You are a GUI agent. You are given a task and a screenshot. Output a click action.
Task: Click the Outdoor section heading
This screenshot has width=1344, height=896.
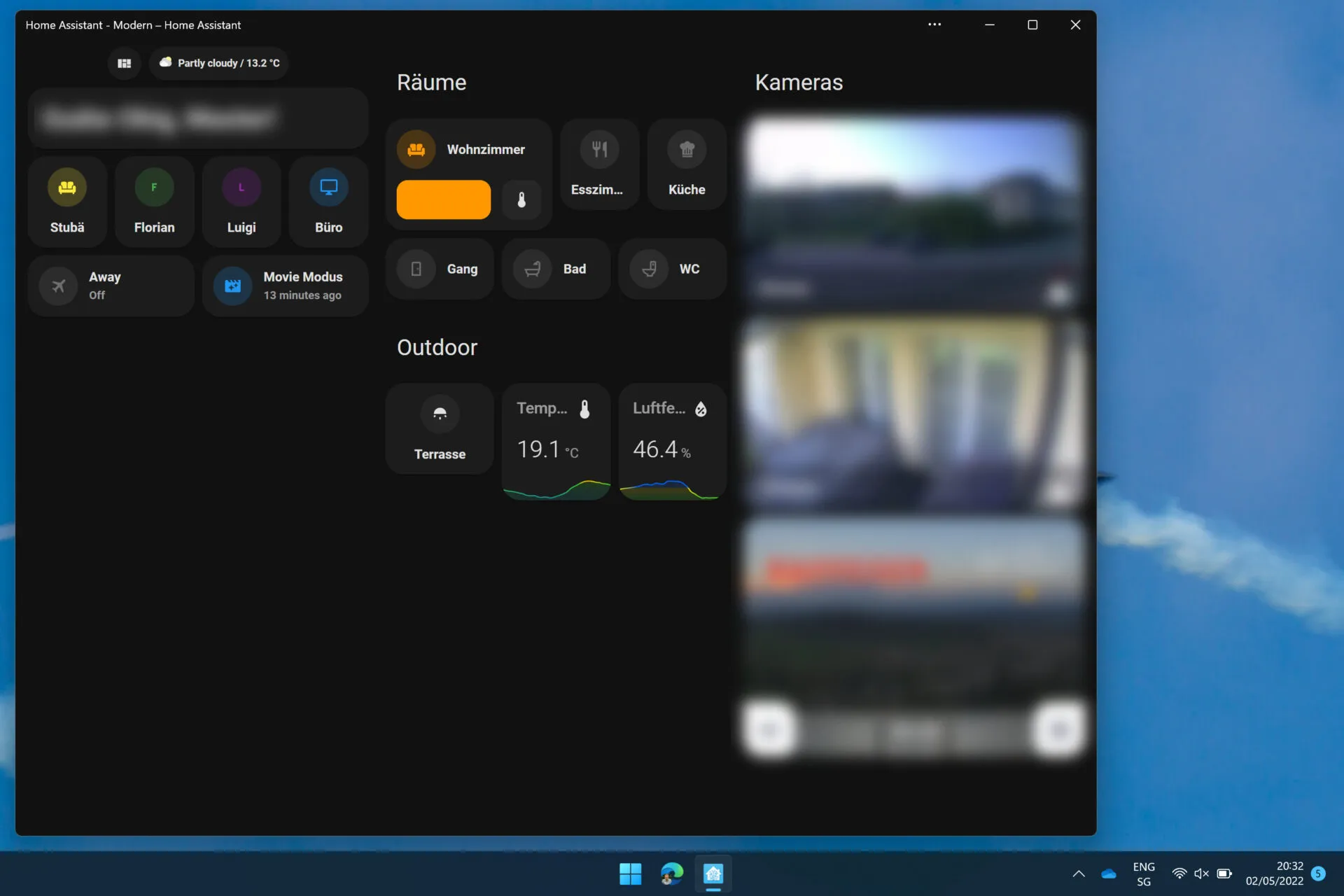coord(437,347)
